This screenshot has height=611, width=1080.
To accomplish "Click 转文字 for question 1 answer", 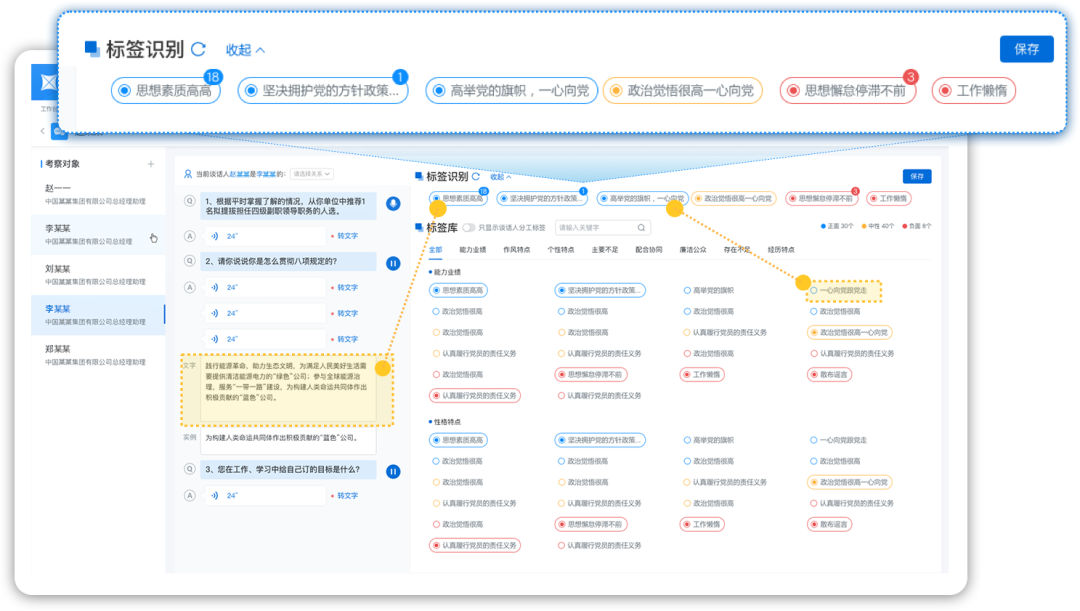I will pos(345,236).
